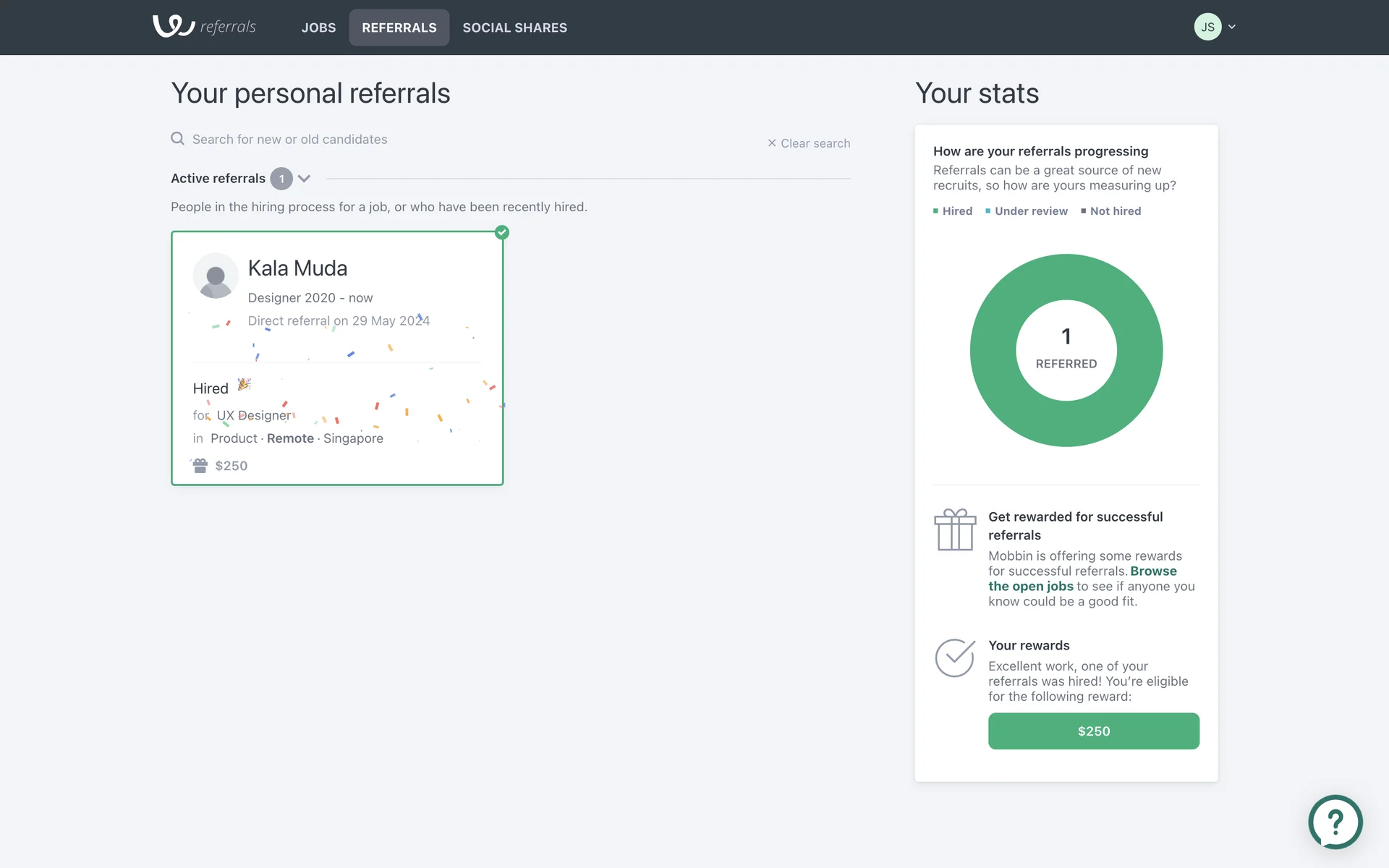Viewport: 1389px width, 868px height.
Task: Collapse the Active referrals section chevron
Action: (304, 179)
